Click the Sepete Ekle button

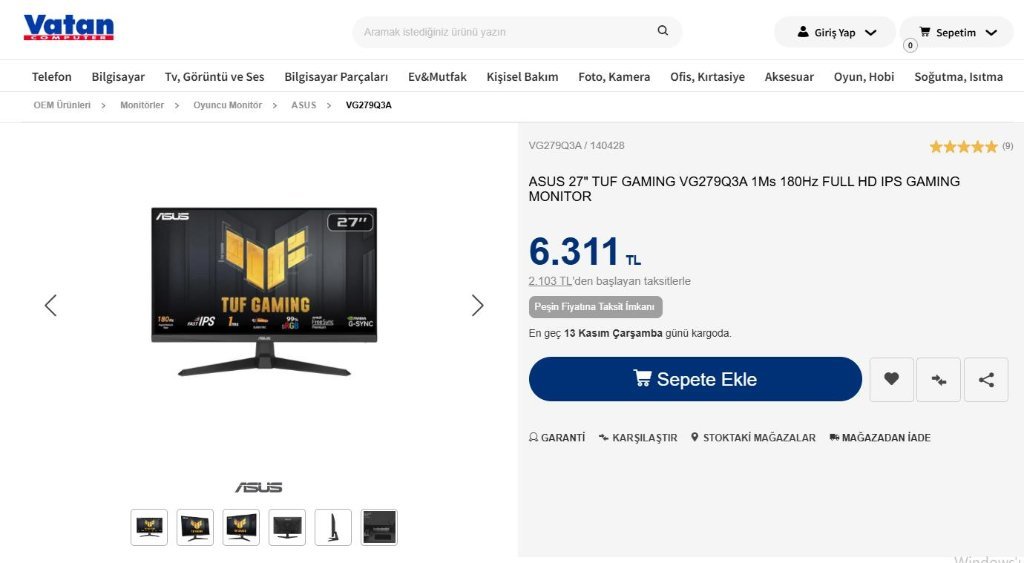[695, 379]
